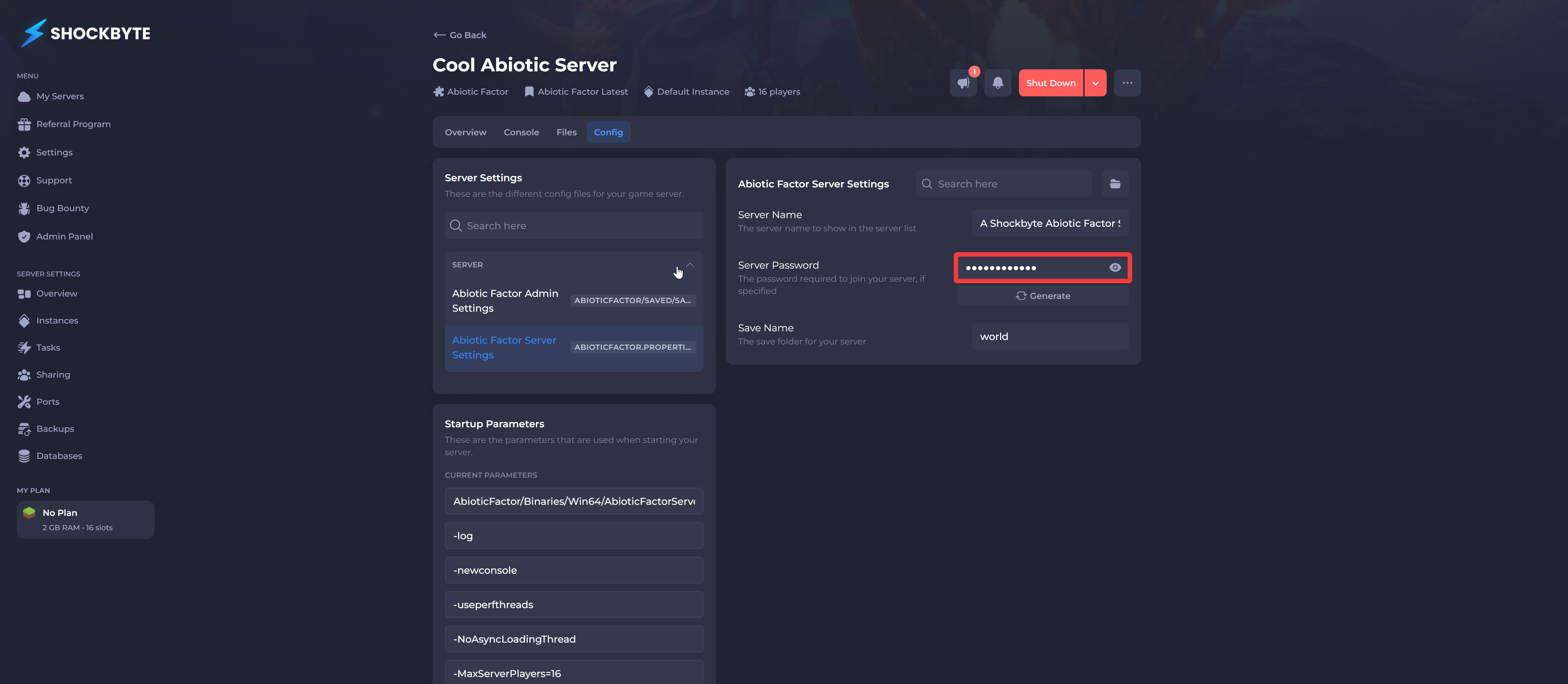This screenshot has height=684, width=1568.
Task: Click the Abiotic Factor Latest bookmark icon
Action: click(x=529, y=92)
